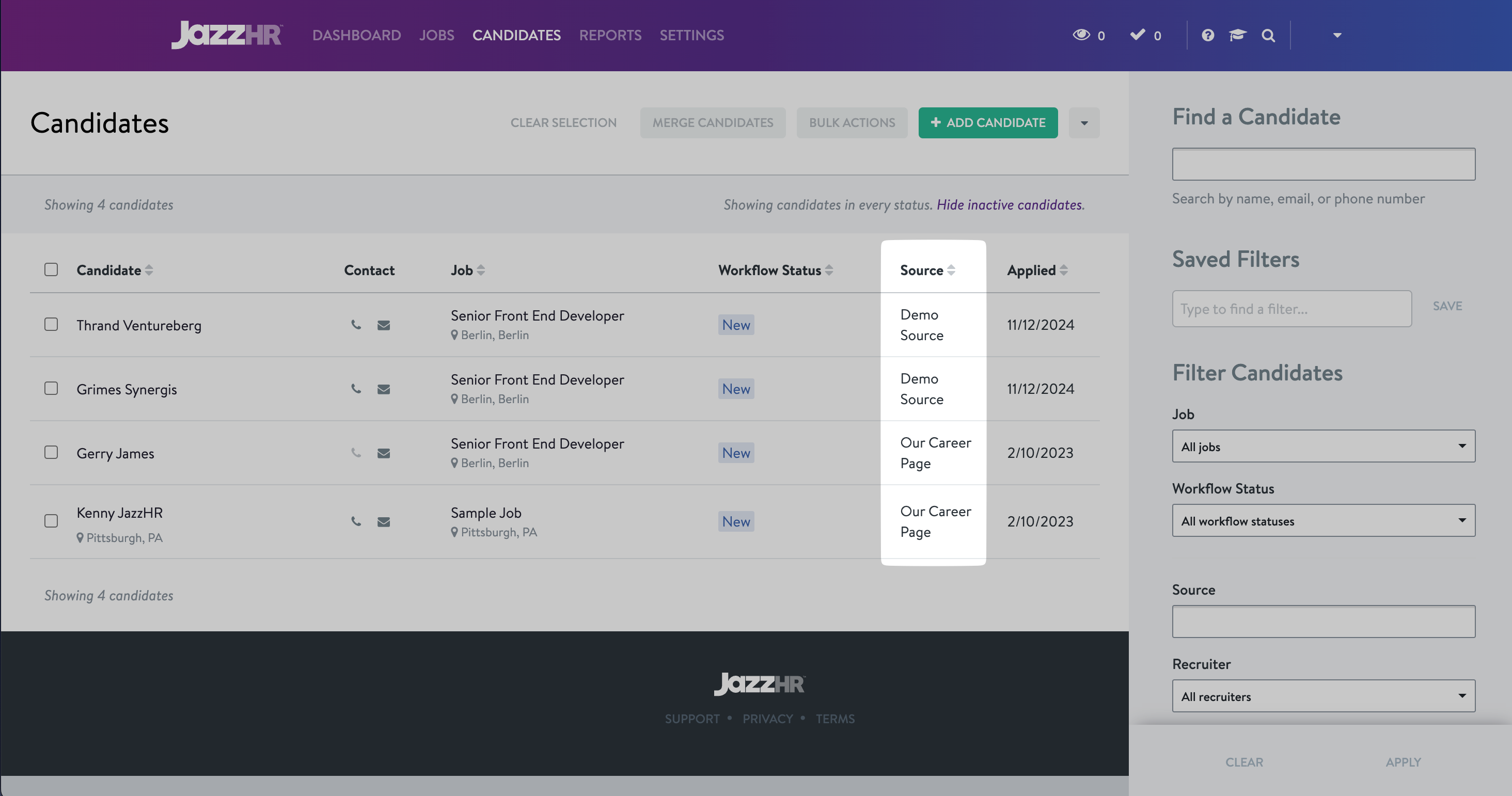This screenshot has width=1512, height=796.
Task: Open candidate Gerry James
Action: coord(116,453)
